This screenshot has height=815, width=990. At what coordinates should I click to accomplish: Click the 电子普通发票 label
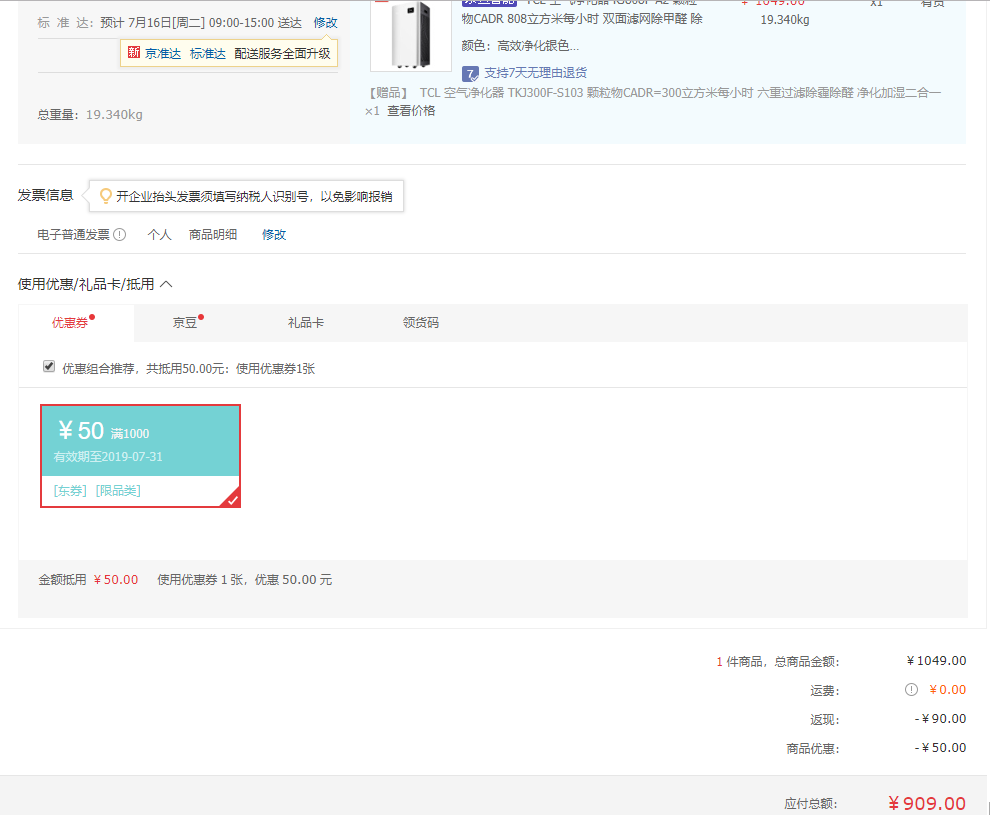pos(73,235)
